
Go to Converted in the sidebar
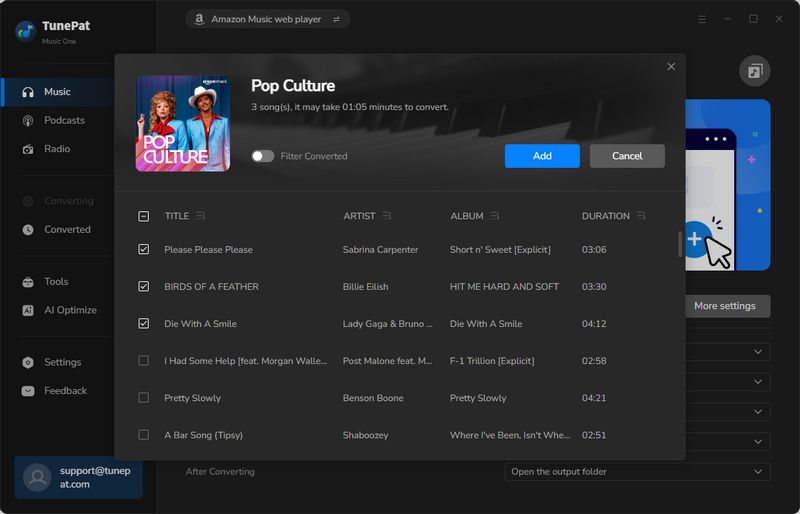pos(67,229)
